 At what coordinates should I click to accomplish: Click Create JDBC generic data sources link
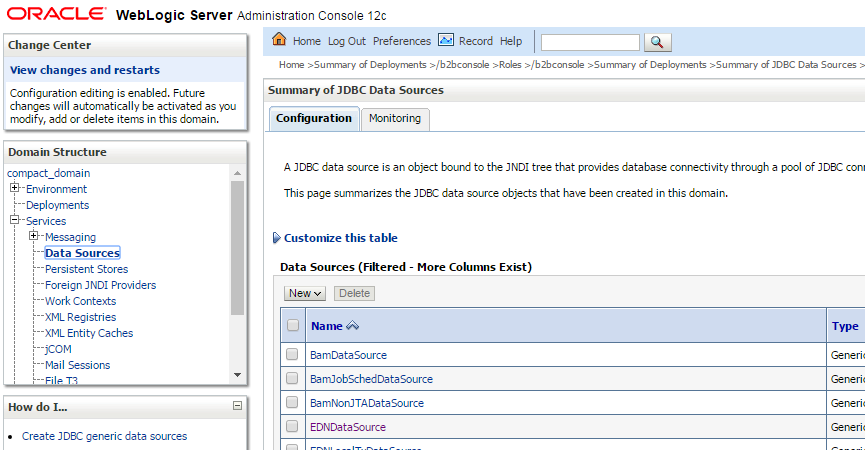pos(104,436)
